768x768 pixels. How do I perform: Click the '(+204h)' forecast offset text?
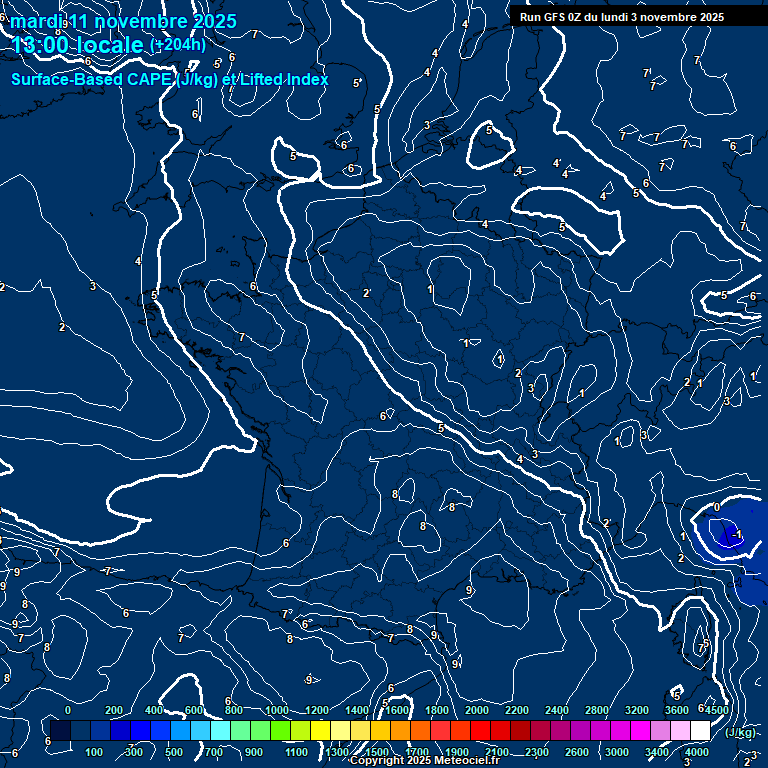coord(178,45)
